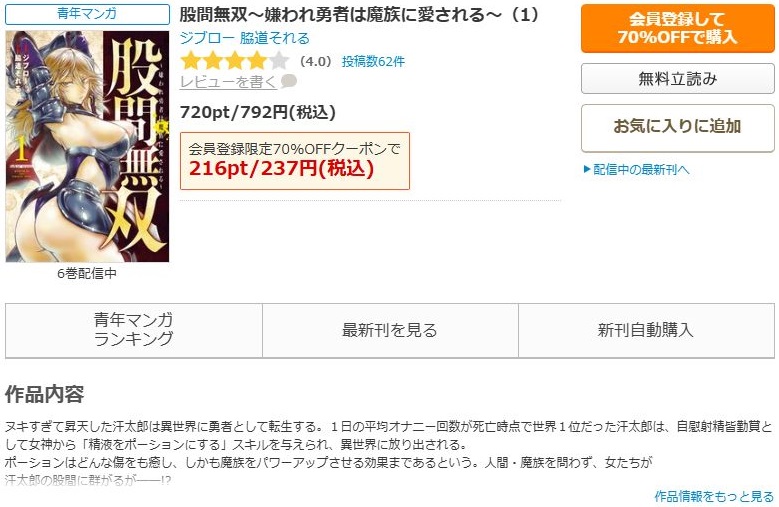The image size is (779, 507).
Task: Click 会員登録して70%OFFで購入 orange button
Action: pos(678,28)
